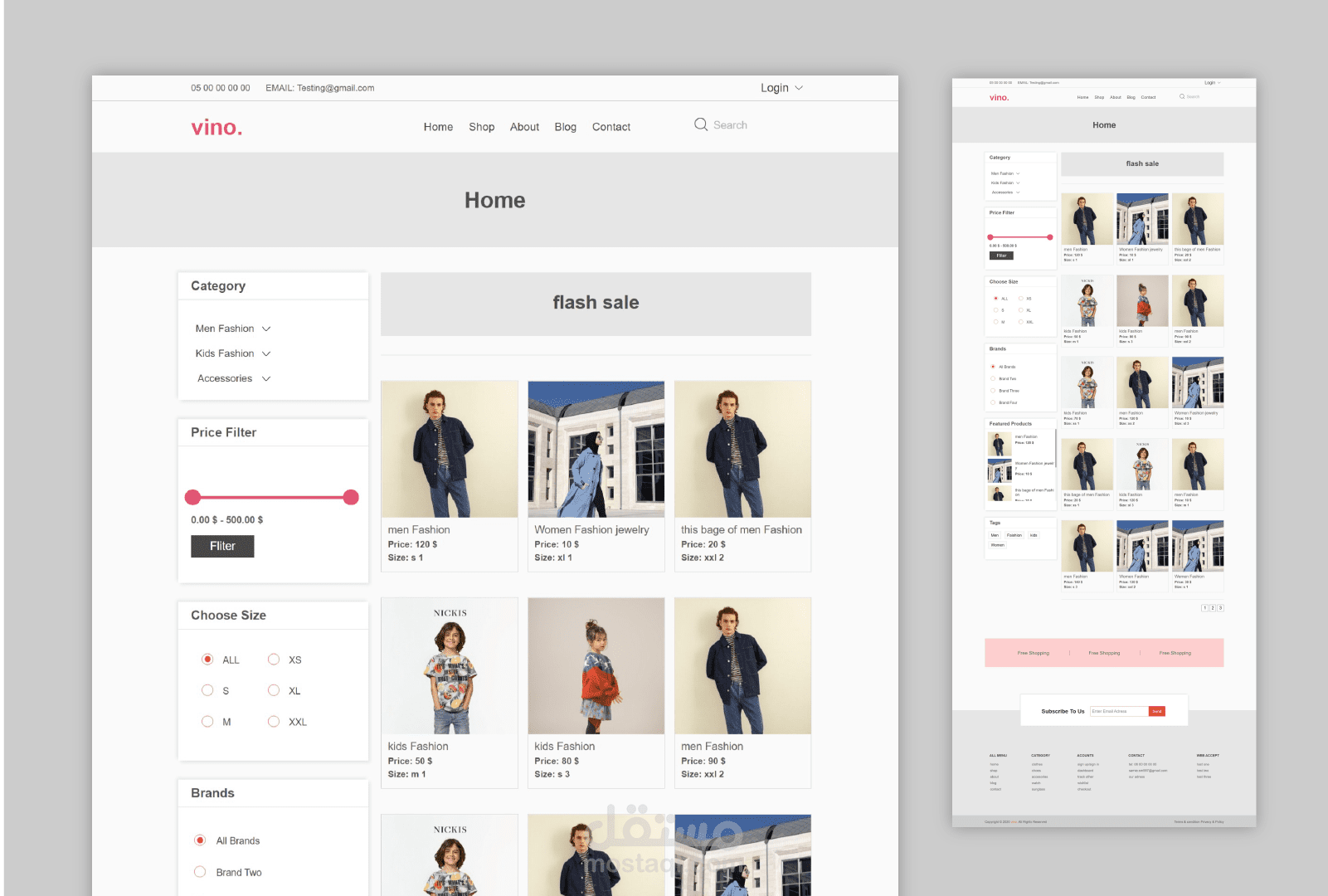Click the vino. logo on the large page

coord(216,127)
